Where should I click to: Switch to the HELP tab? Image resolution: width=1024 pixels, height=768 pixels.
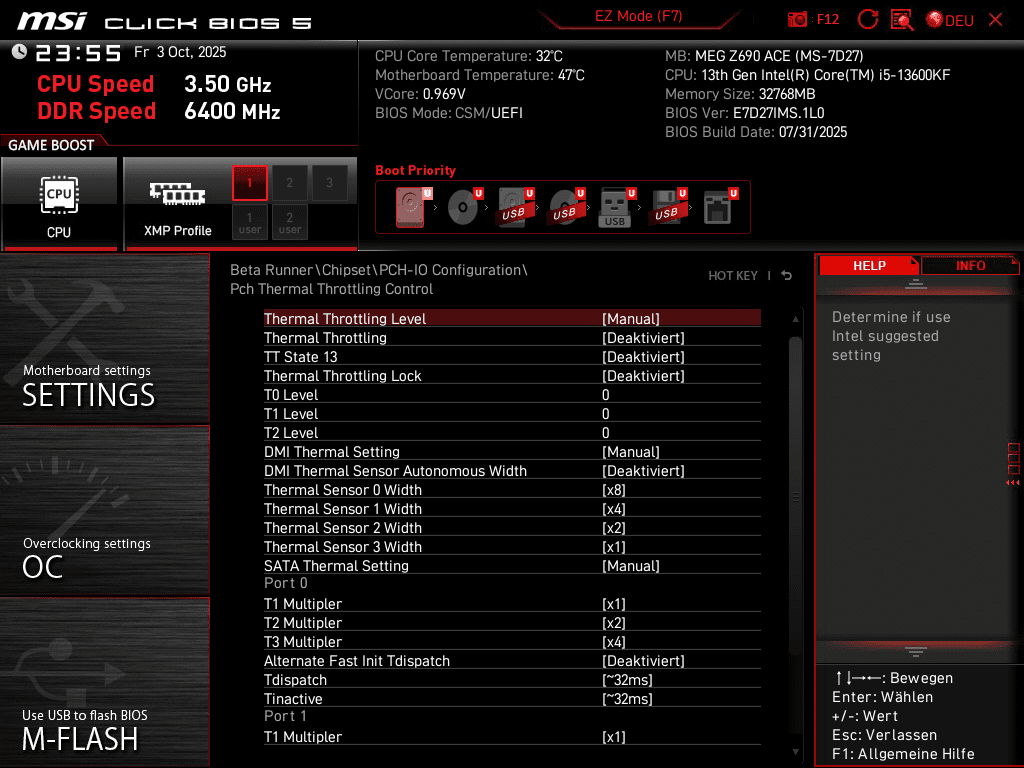(869, 266)
